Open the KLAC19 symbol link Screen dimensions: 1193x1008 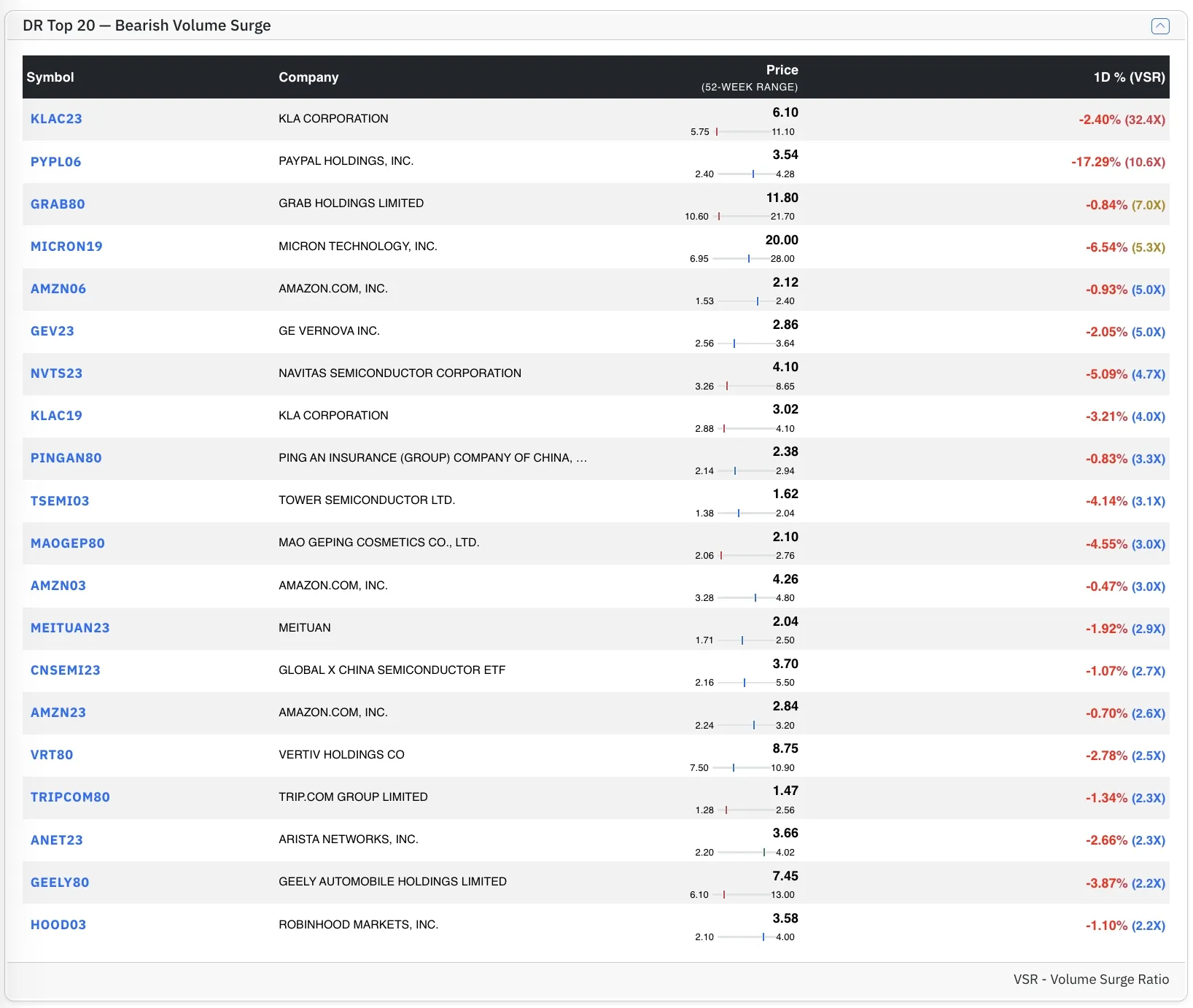56,416
